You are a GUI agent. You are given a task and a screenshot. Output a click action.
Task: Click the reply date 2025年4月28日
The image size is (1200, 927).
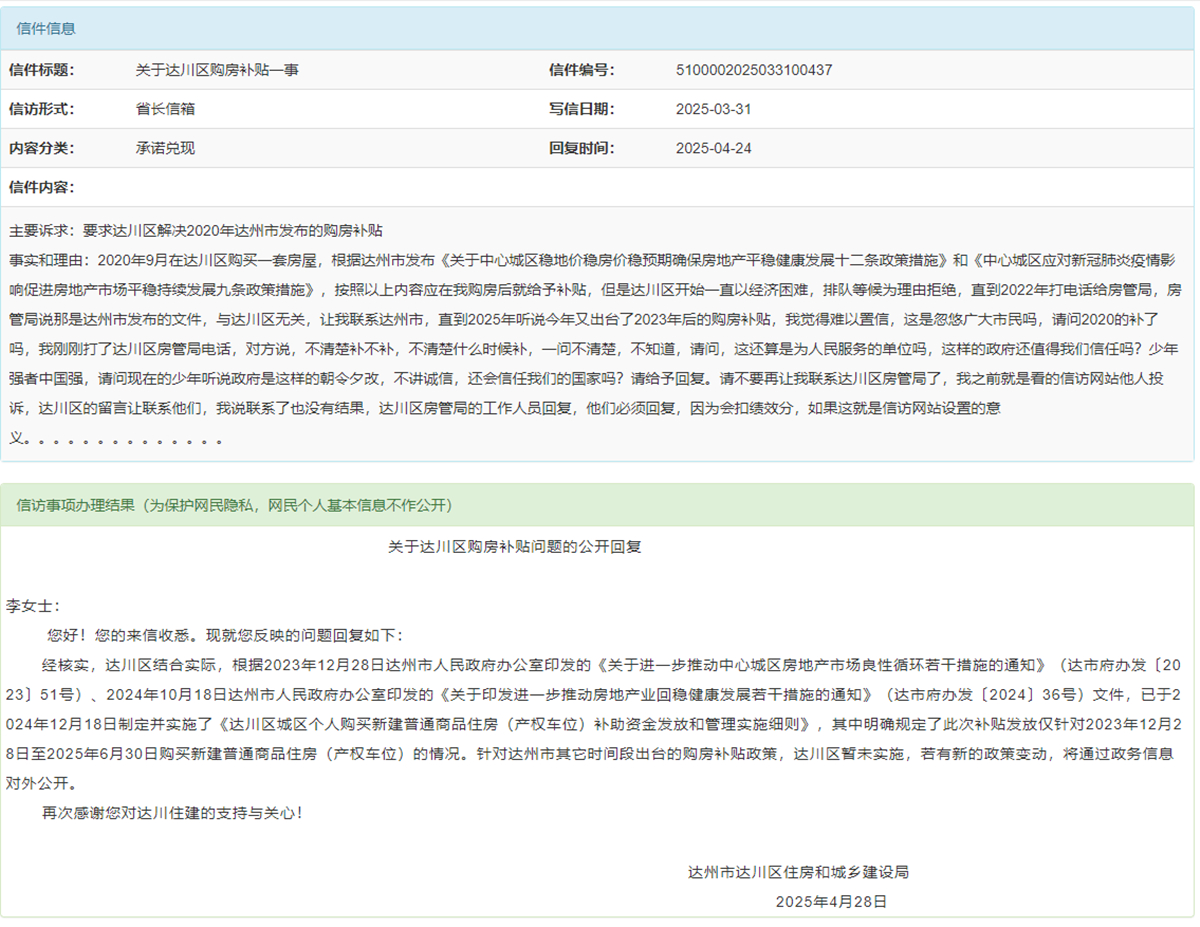tap(831, 902)
